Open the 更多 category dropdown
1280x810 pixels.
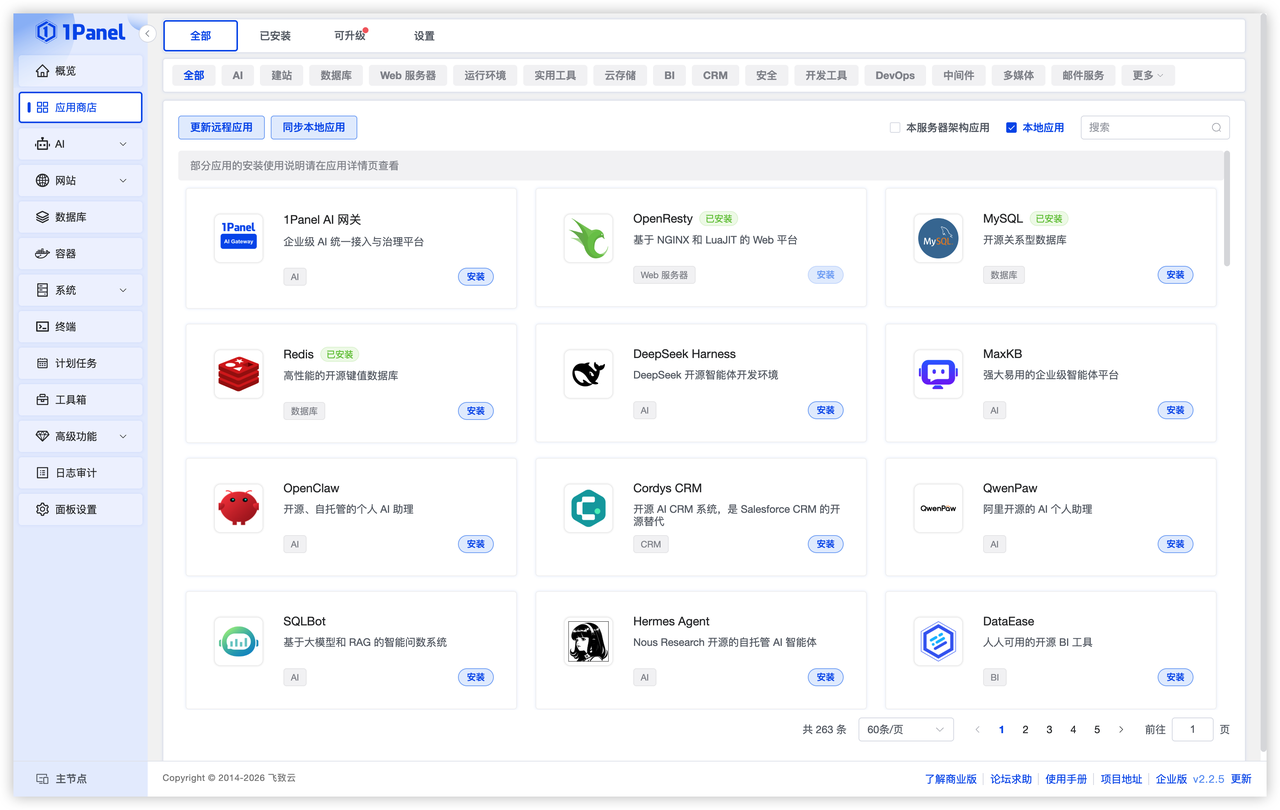click(x=1147, y=75)
